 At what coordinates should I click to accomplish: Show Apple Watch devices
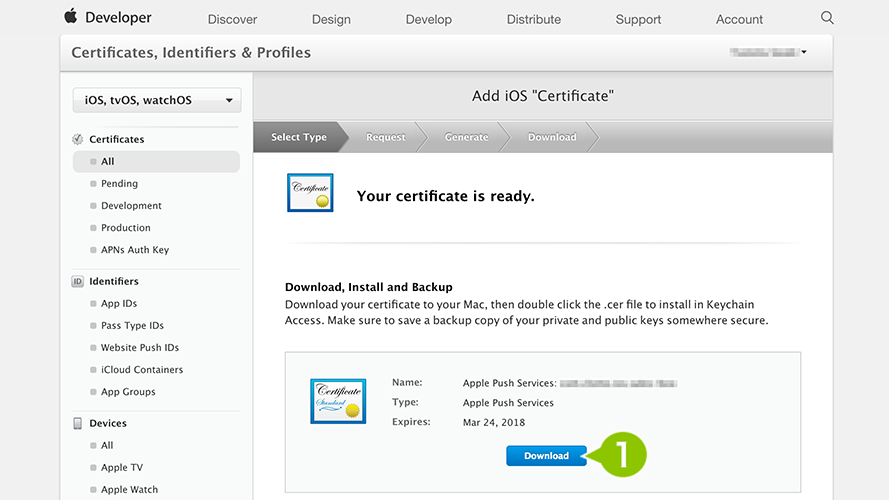click(x=129, y=490)
